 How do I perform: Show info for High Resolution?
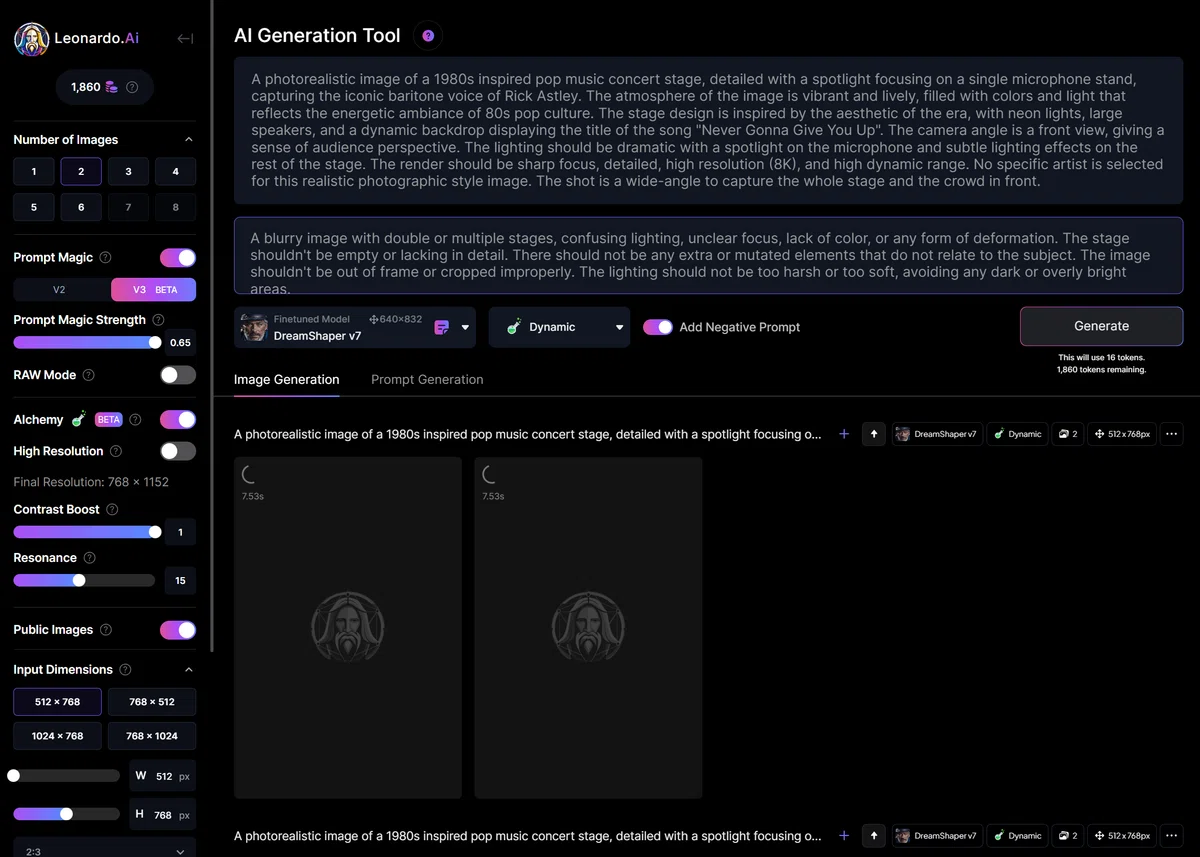pos(115,452)
